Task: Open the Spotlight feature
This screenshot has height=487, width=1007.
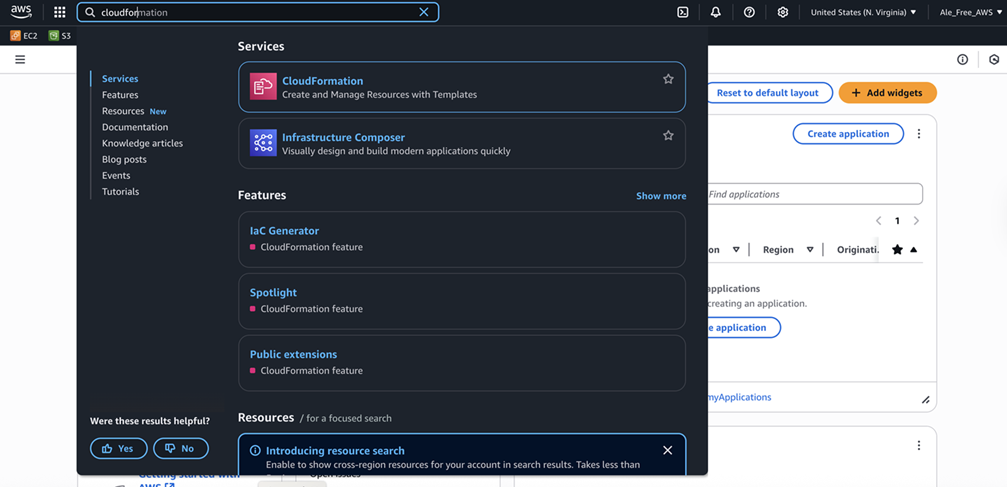Action: click(273, 292)
